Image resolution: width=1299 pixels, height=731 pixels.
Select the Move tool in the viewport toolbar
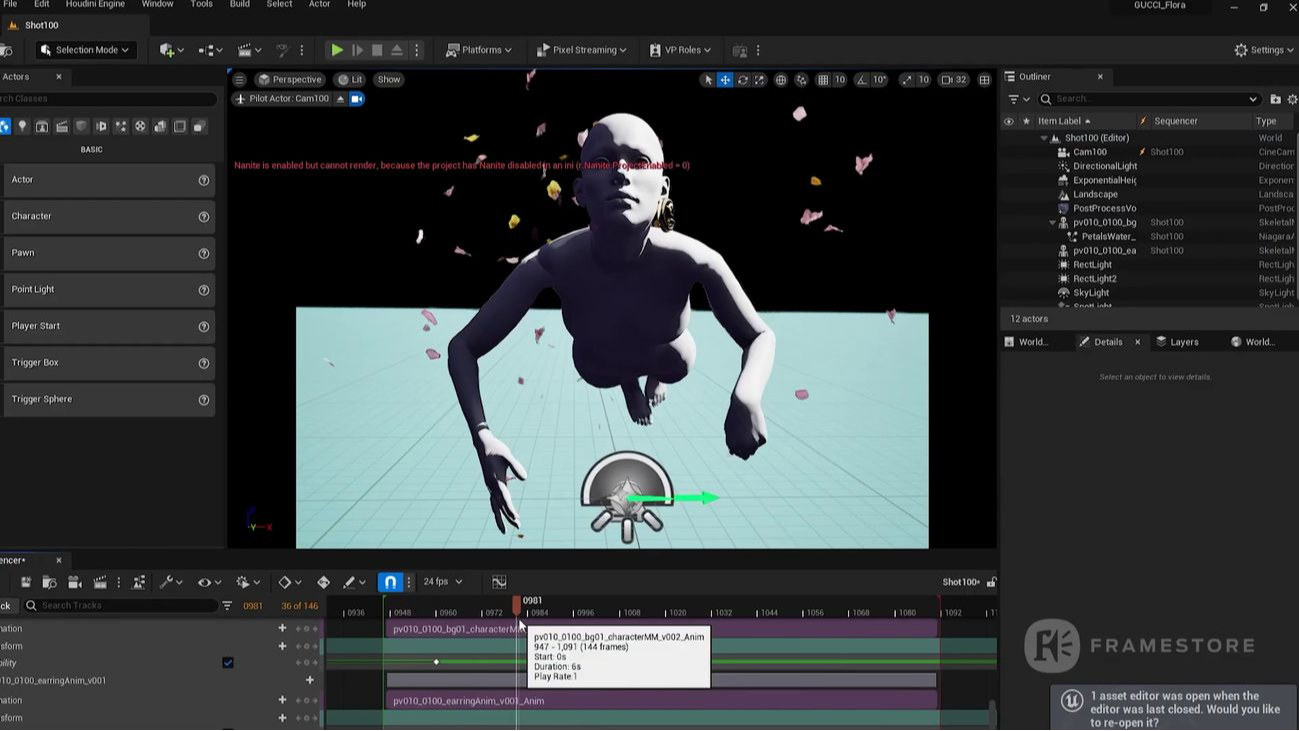click(725, 80)
